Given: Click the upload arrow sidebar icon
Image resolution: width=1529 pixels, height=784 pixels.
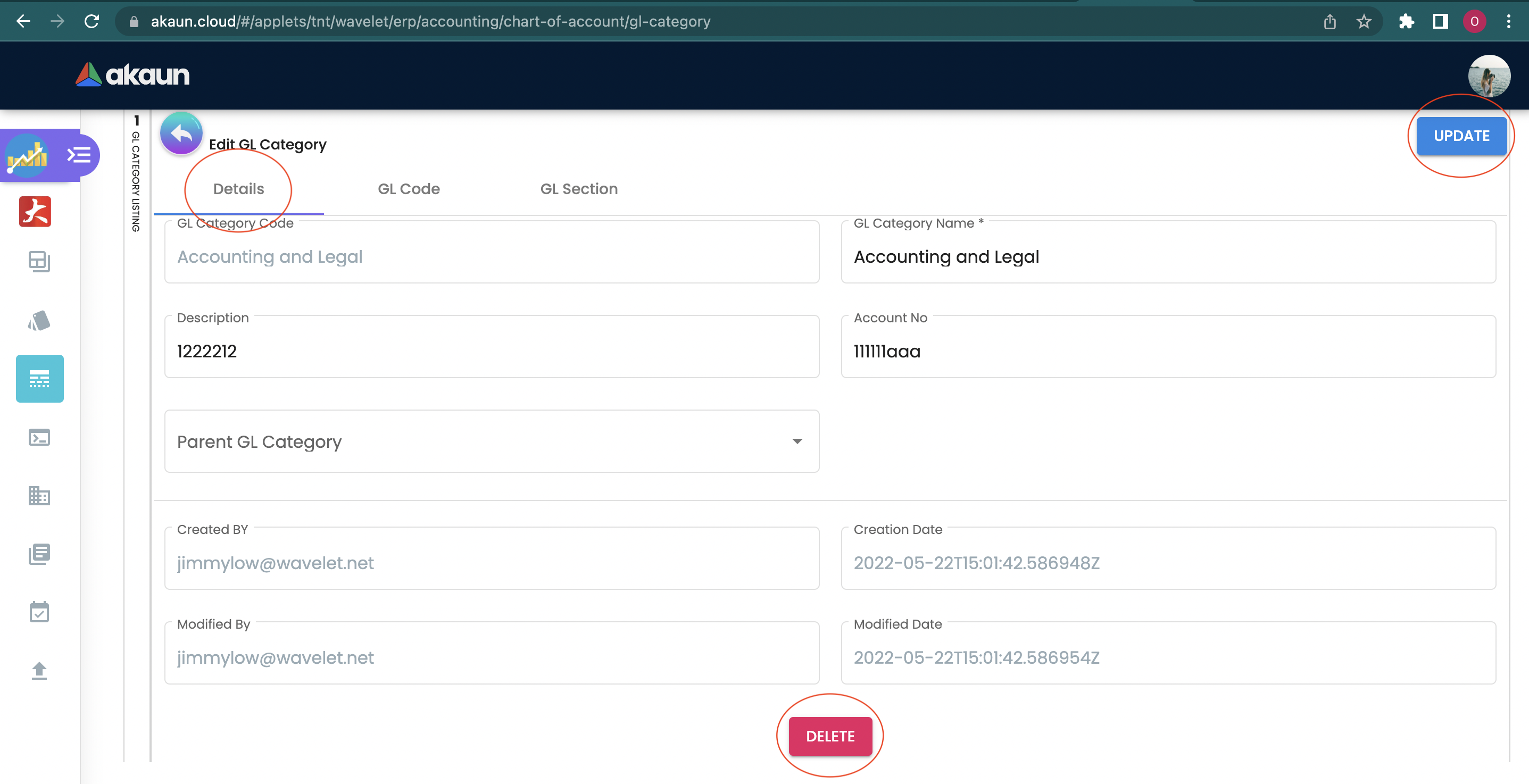Looking at the screenshot, I should 39,671.
